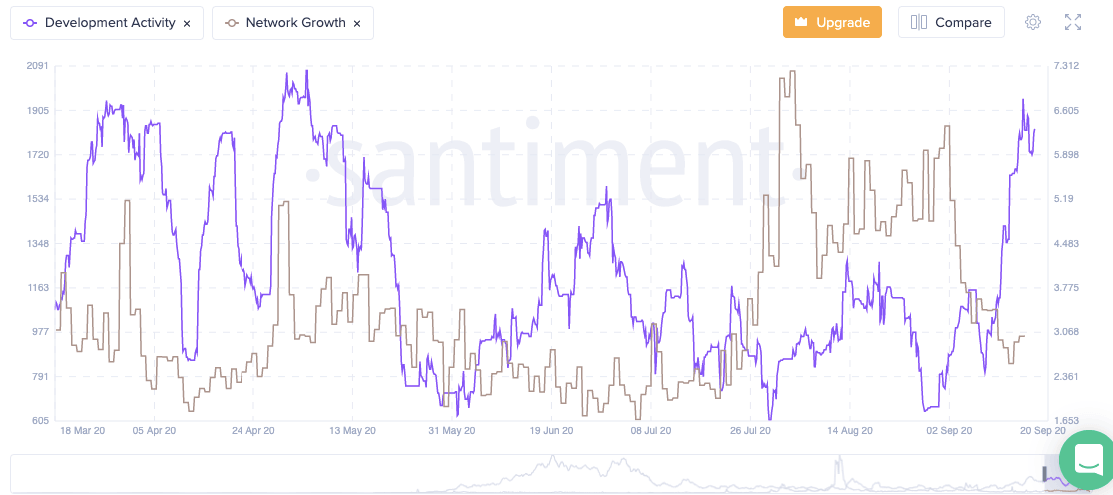Click the 2091 left axis label
1113x495 pixels.
coord(37,66)
